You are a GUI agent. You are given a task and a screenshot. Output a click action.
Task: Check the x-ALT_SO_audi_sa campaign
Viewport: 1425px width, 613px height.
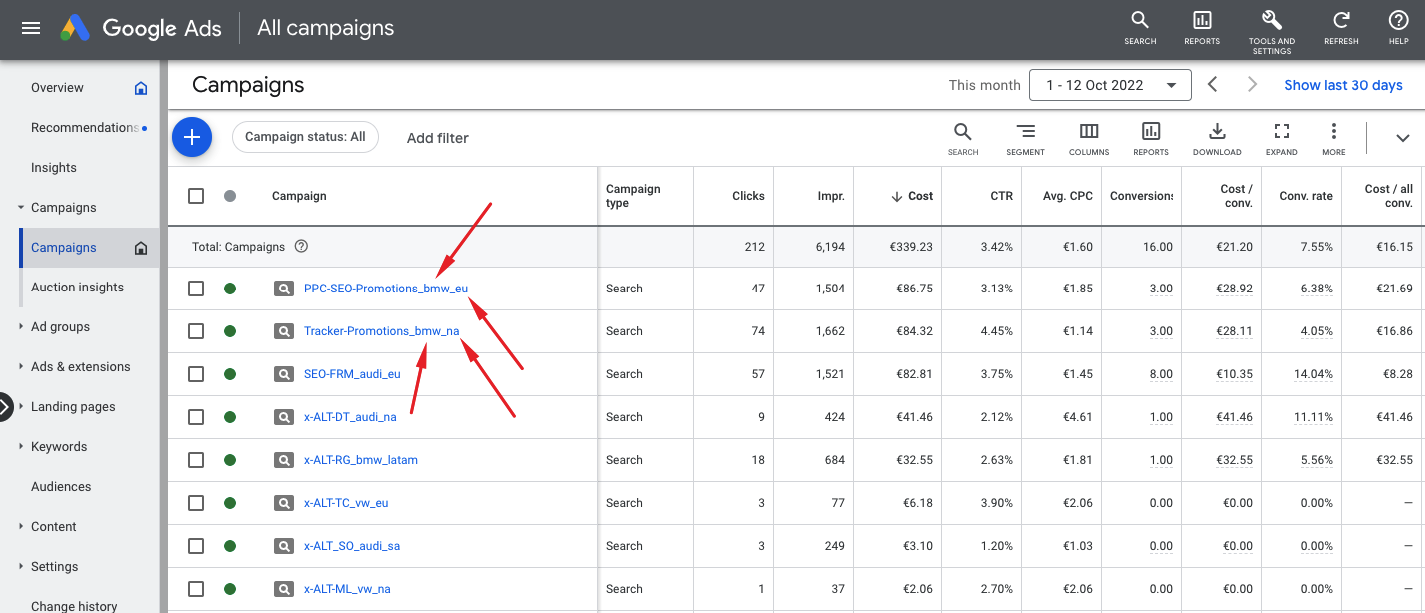pyautogui.click(x=196, y=546)
